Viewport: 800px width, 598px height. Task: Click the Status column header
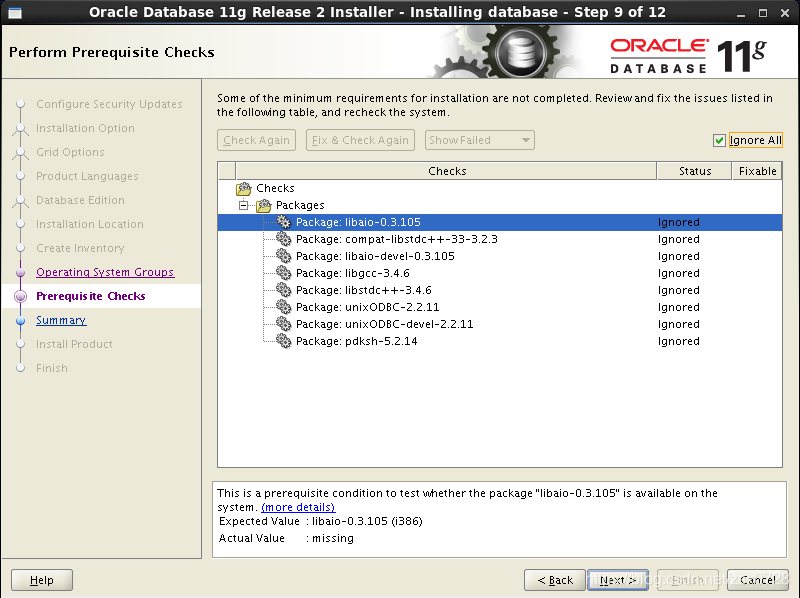(694, 171)
